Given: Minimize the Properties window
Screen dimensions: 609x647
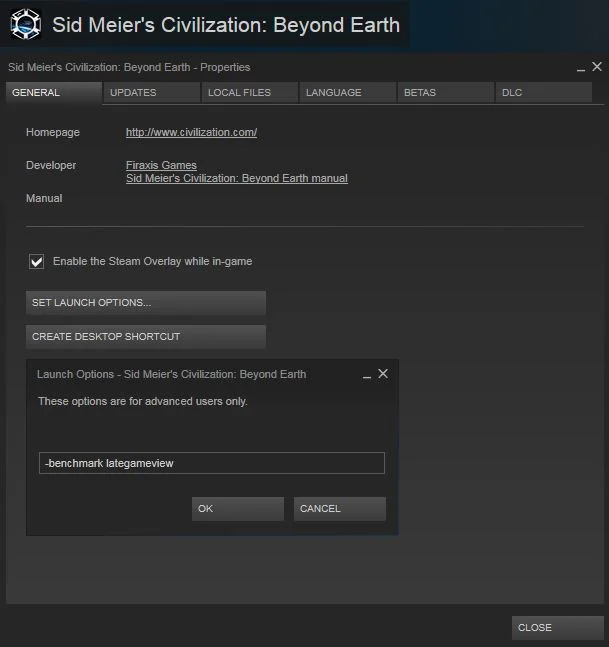Looking at the screenshot, I should pyautogui.click(x=581, y=69).
